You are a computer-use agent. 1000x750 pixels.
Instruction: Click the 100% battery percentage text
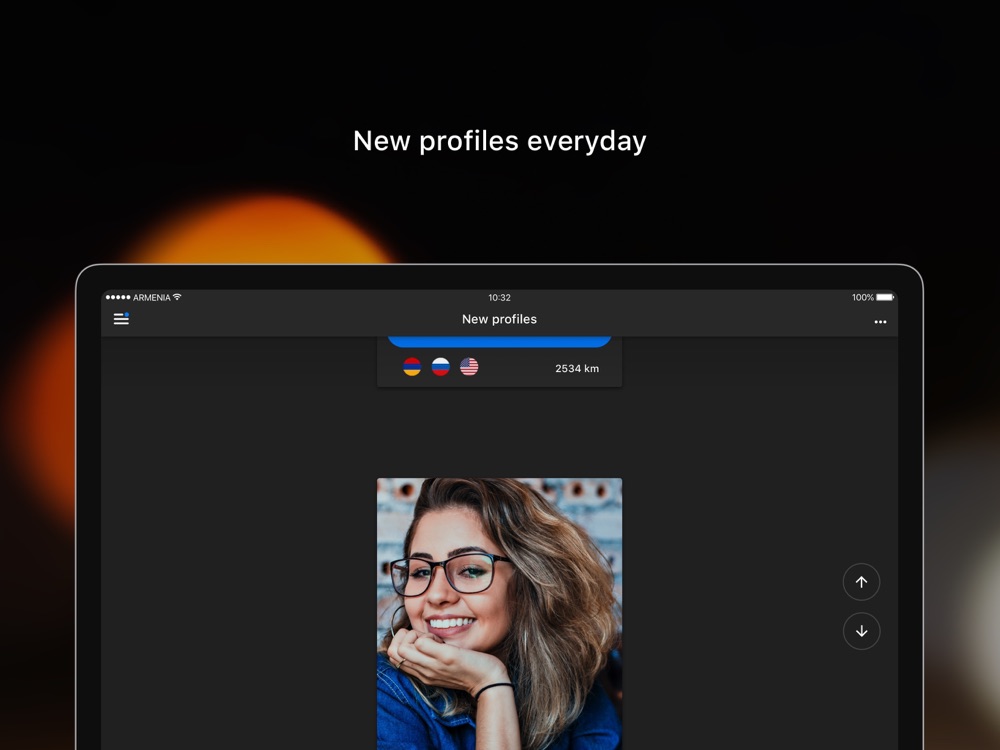[862, 297]
